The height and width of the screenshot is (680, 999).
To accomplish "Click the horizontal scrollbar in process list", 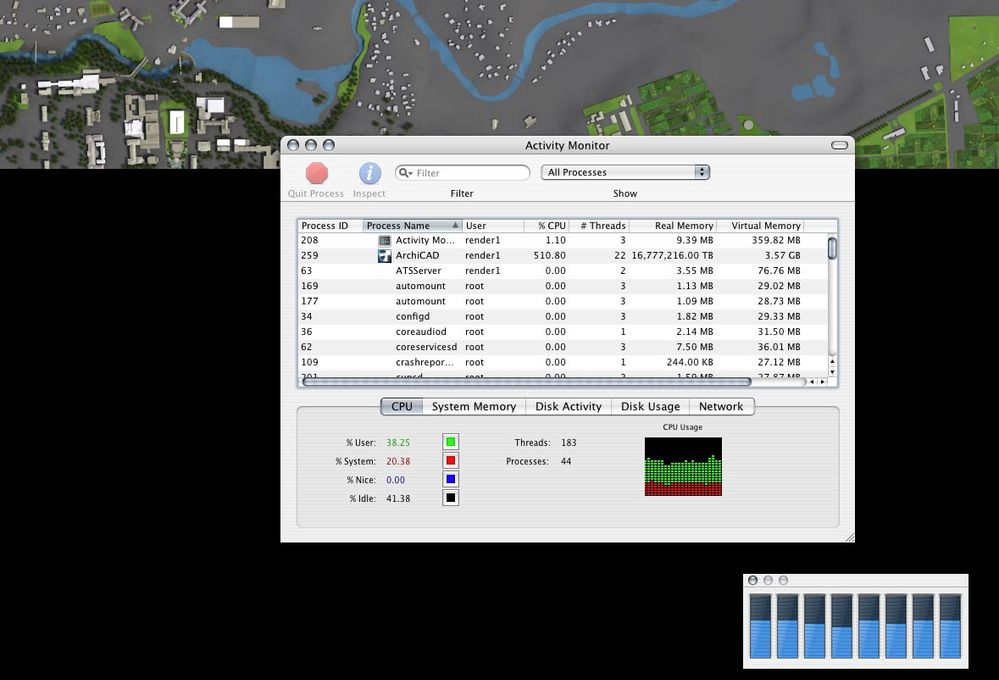I will tap(527, 382).
